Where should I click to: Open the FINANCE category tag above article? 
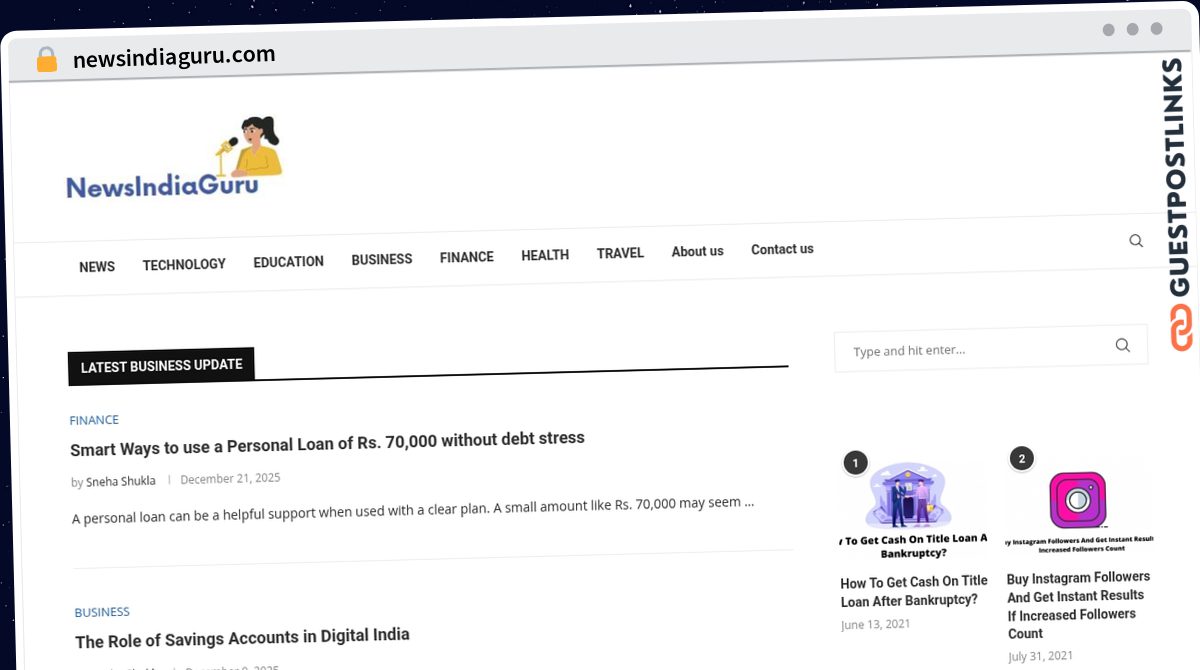[94, 420]
